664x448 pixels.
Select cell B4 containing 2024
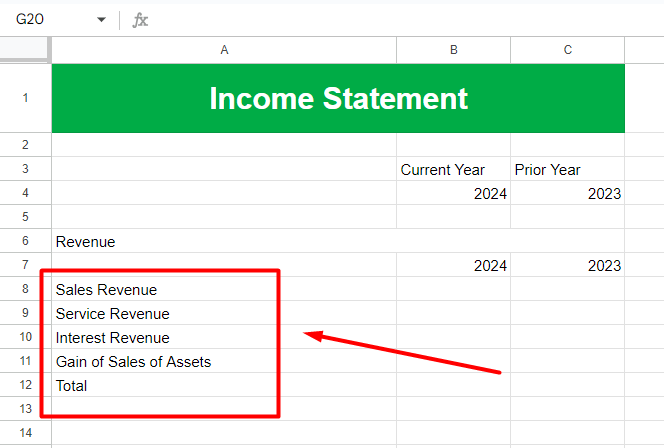tap(454, 194)
